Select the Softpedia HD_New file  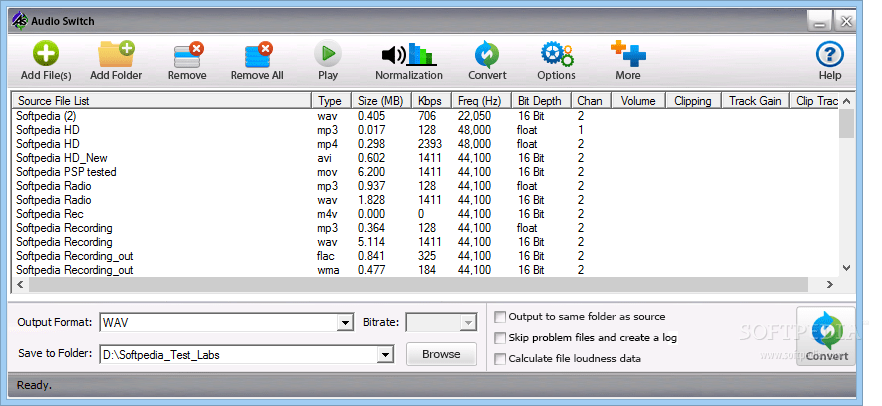[425, 158]
